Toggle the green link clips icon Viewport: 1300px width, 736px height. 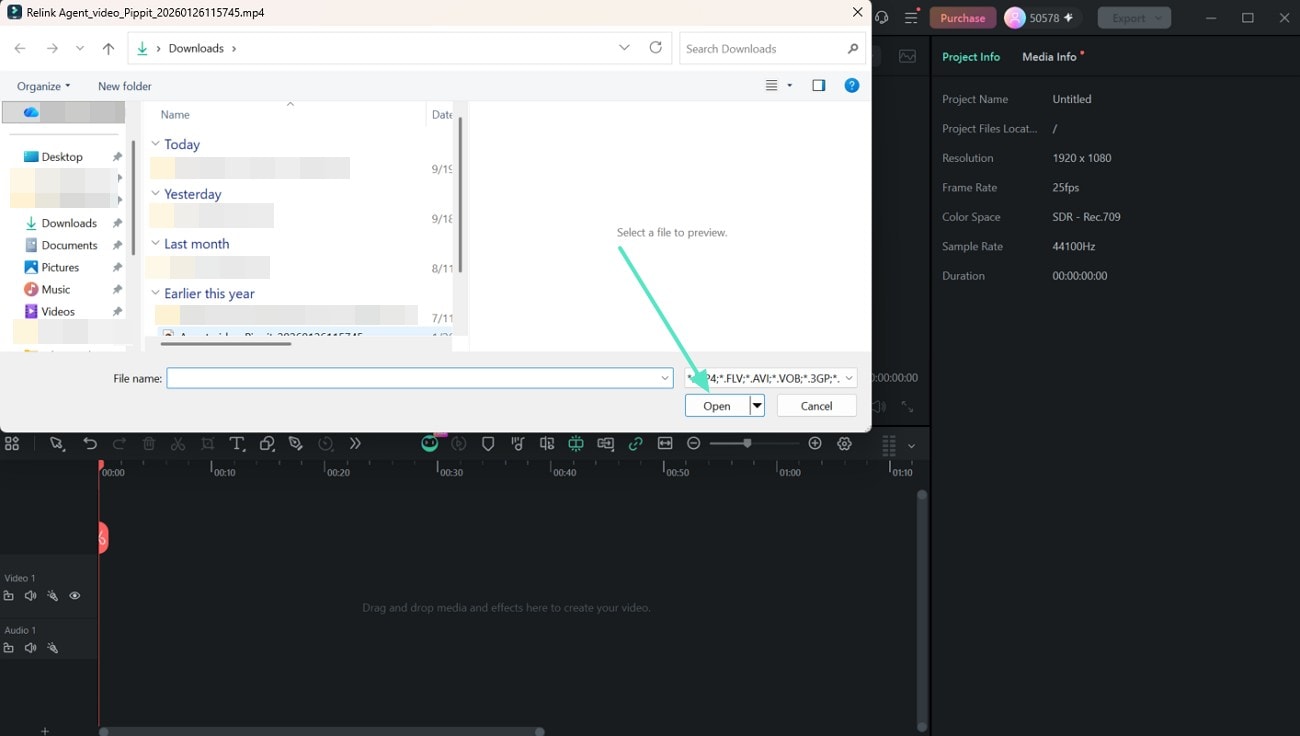pos(635,444)
